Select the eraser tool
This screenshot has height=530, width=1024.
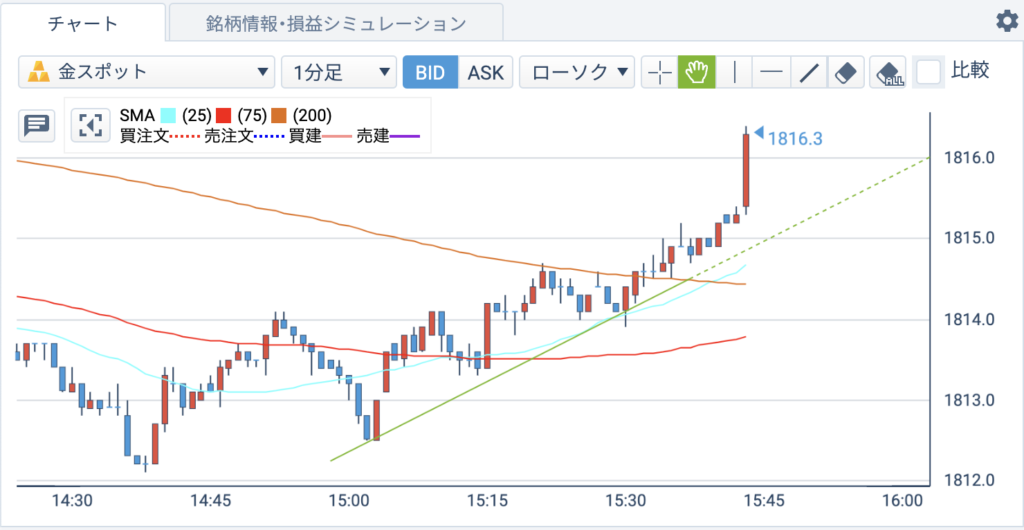point(846,72)
